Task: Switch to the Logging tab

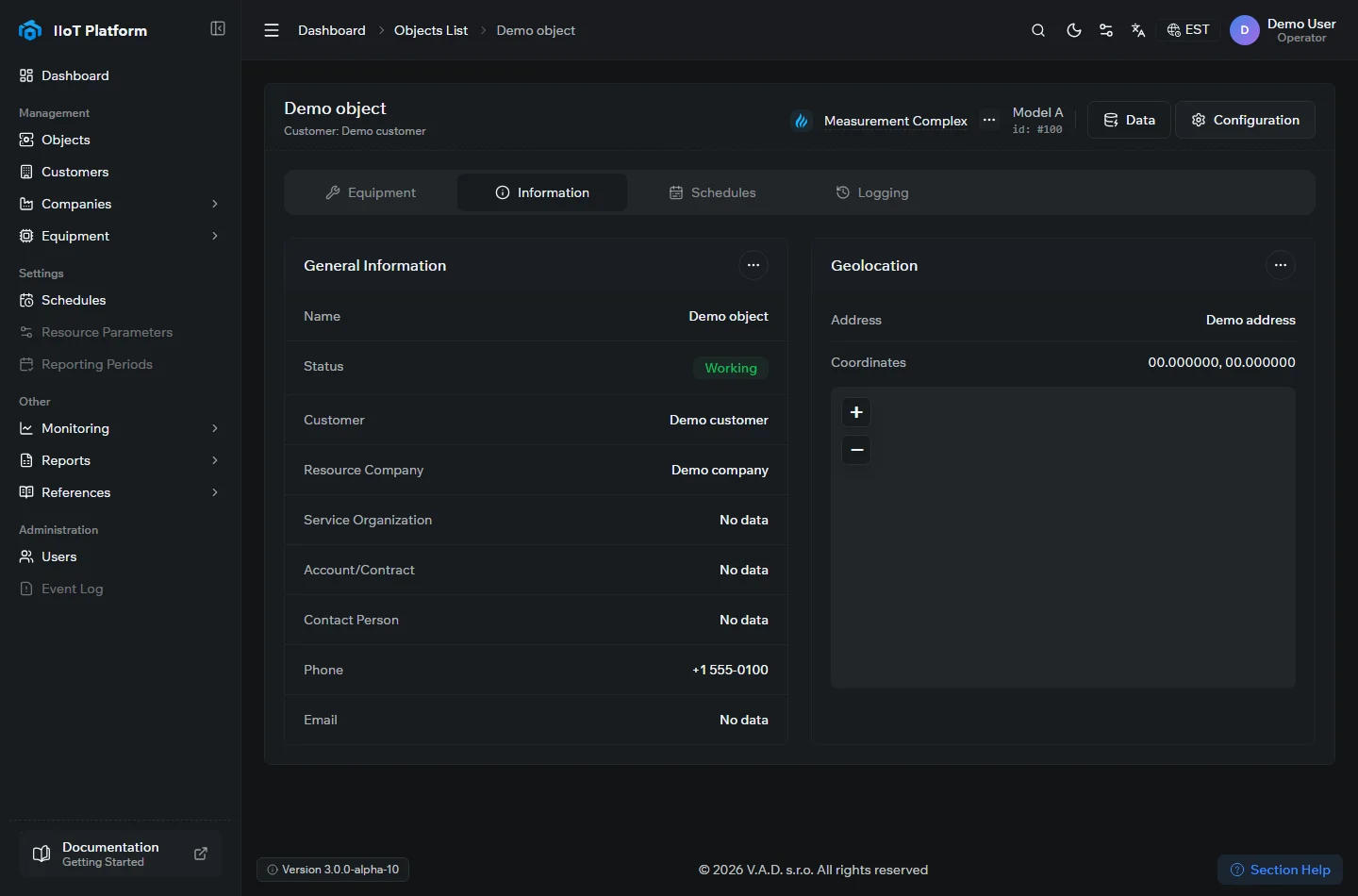Action: [872, 192]
